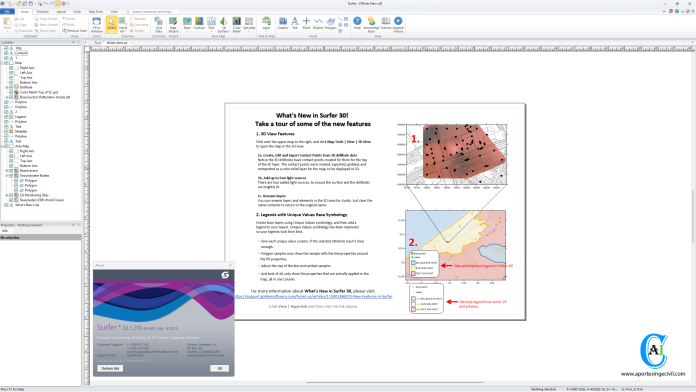
Task: Click System Info in the About dialog
Action: (x=110, y=368)
